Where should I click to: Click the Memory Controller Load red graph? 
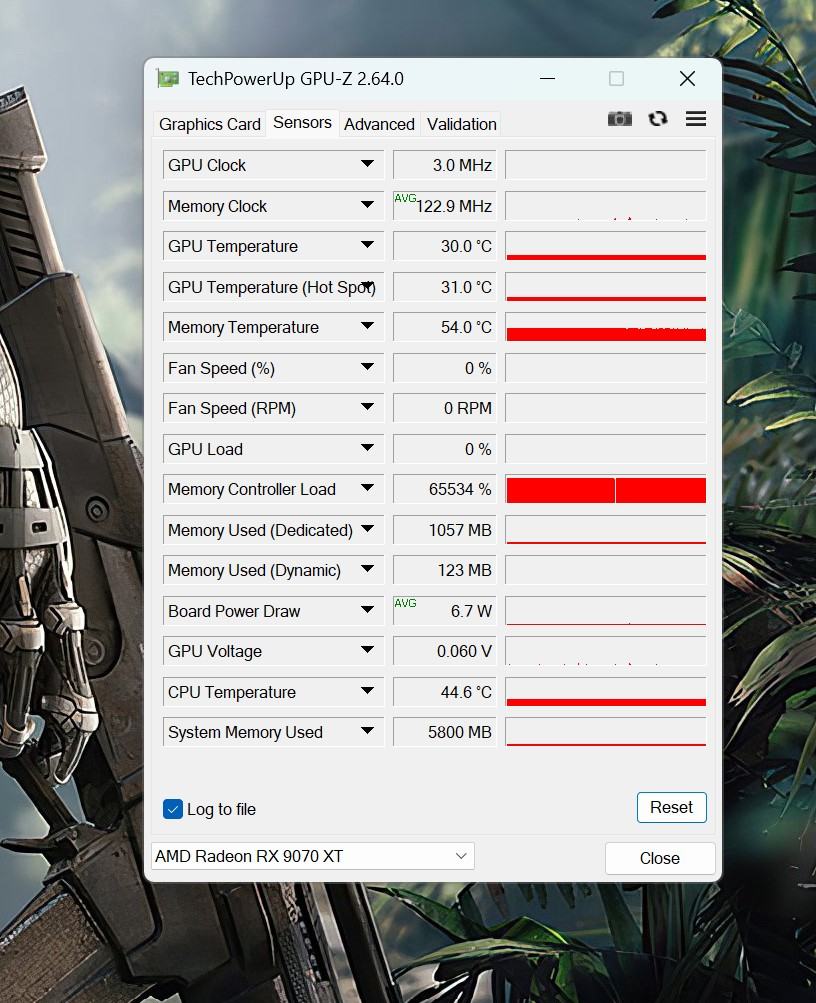(x=606, y=489)
